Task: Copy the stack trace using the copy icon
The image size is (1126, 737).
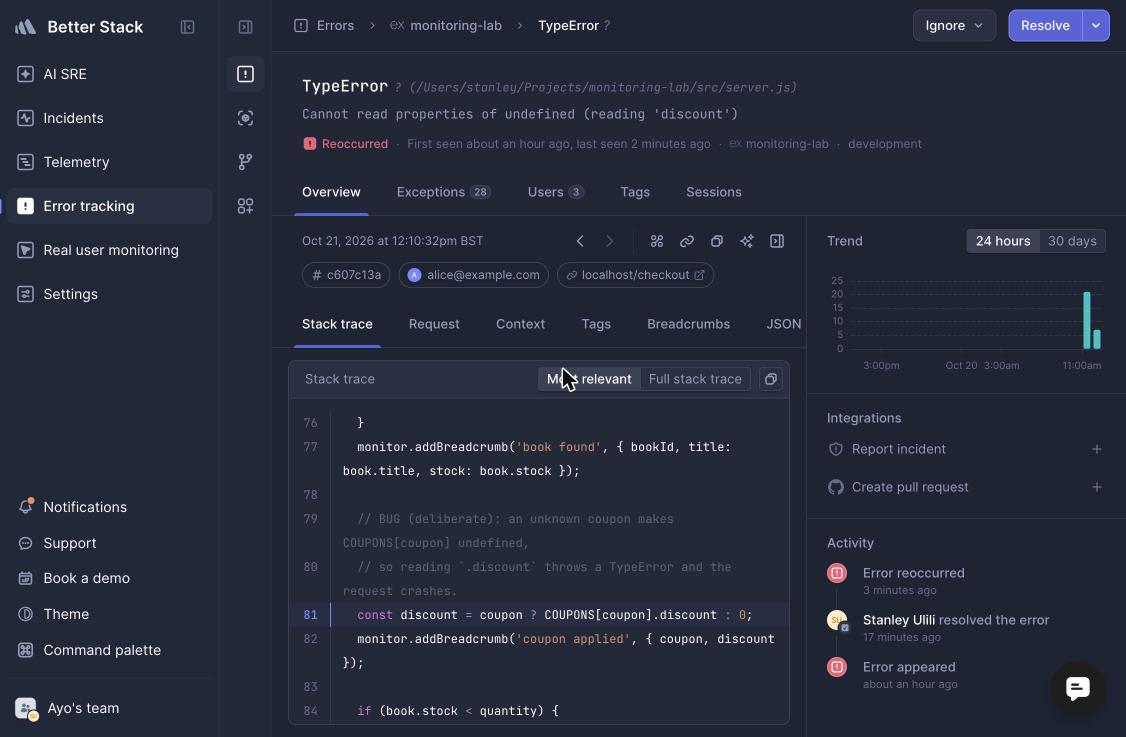Action: coord(771,379)
